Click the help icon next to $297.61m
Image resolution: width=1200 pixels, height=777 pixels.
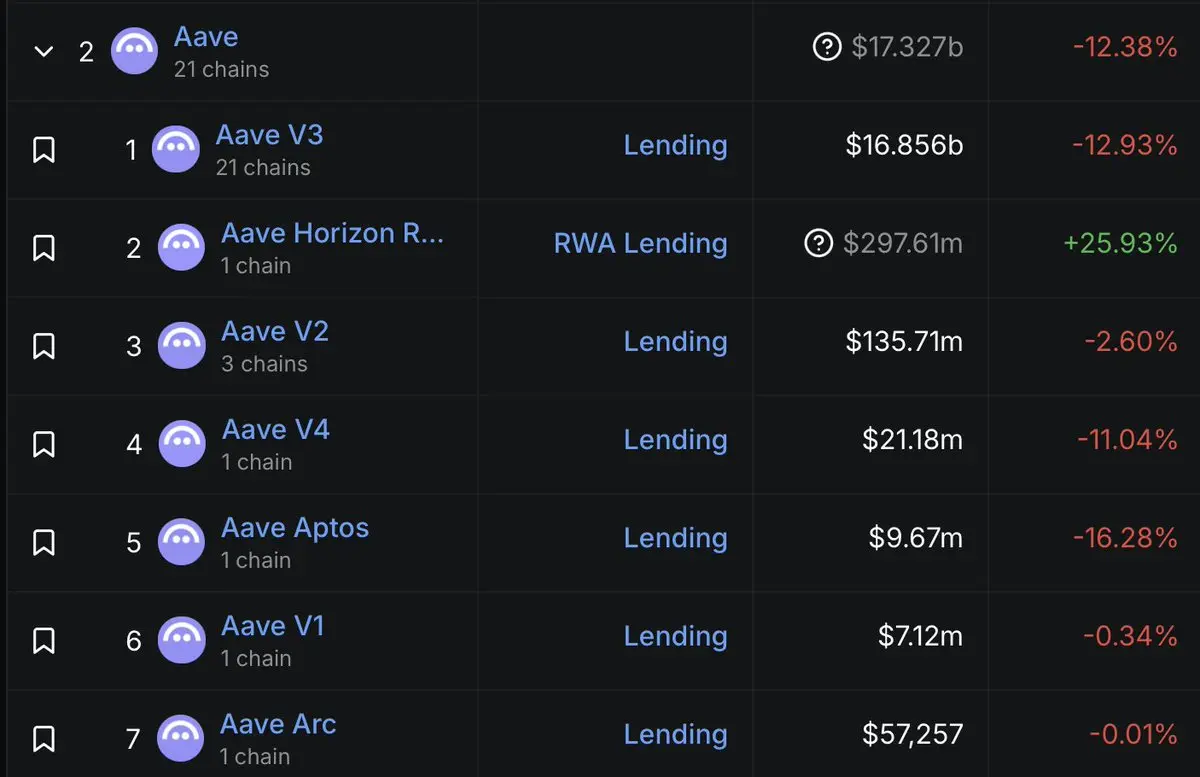[819, 243]
